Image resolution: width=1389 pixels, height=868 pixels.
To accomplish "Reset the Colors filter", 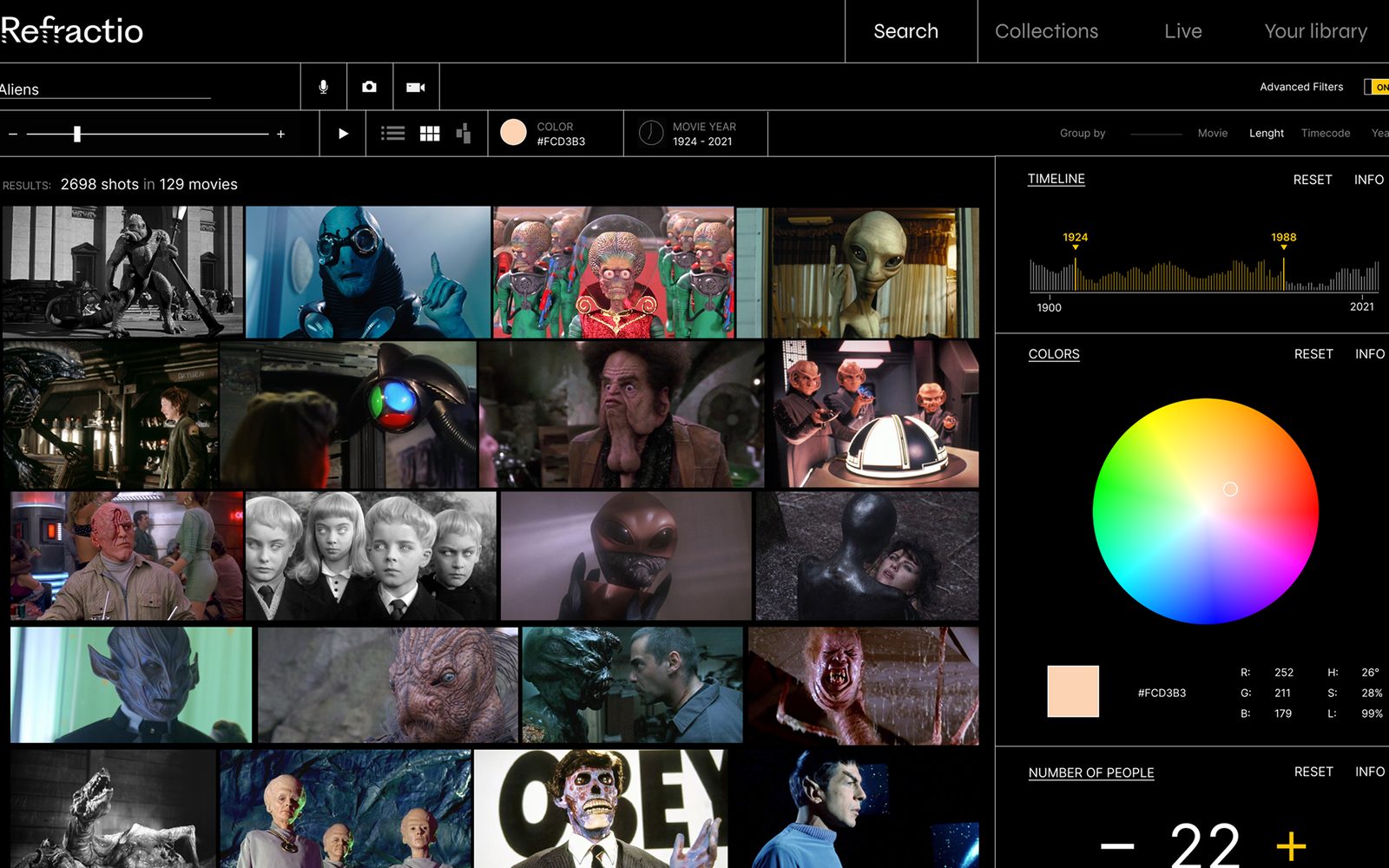I will click(x=1313, y=354).
